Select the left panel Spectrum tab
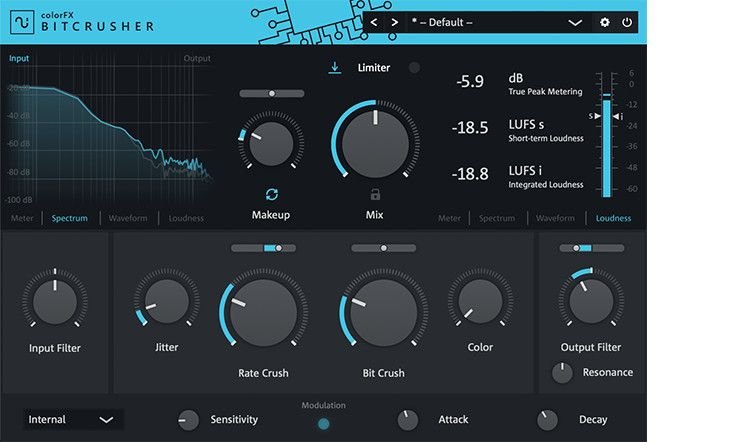 (x=69, y=218)
